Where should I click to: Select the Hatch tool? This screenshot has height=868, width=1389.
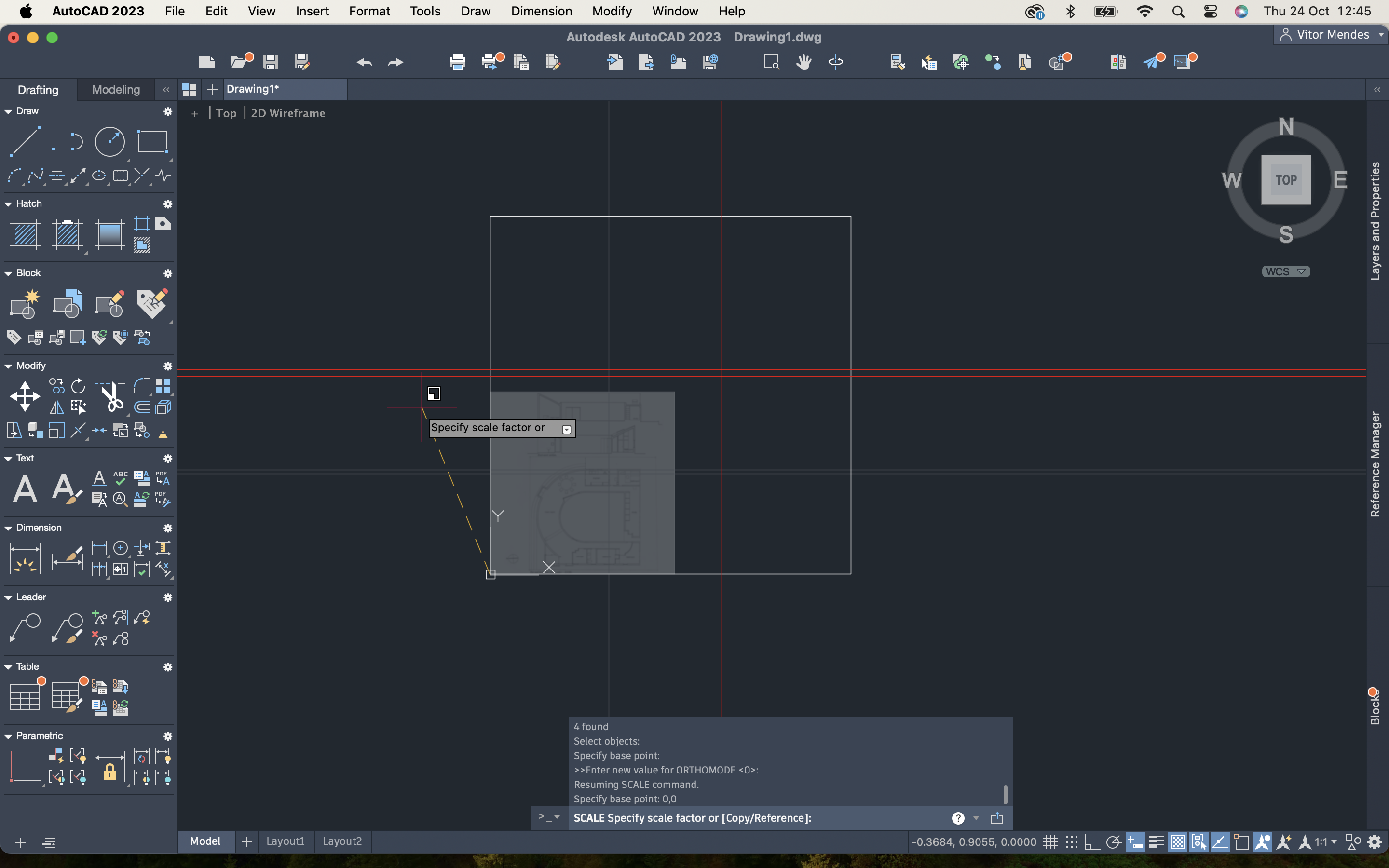click(x=25, y=234)
